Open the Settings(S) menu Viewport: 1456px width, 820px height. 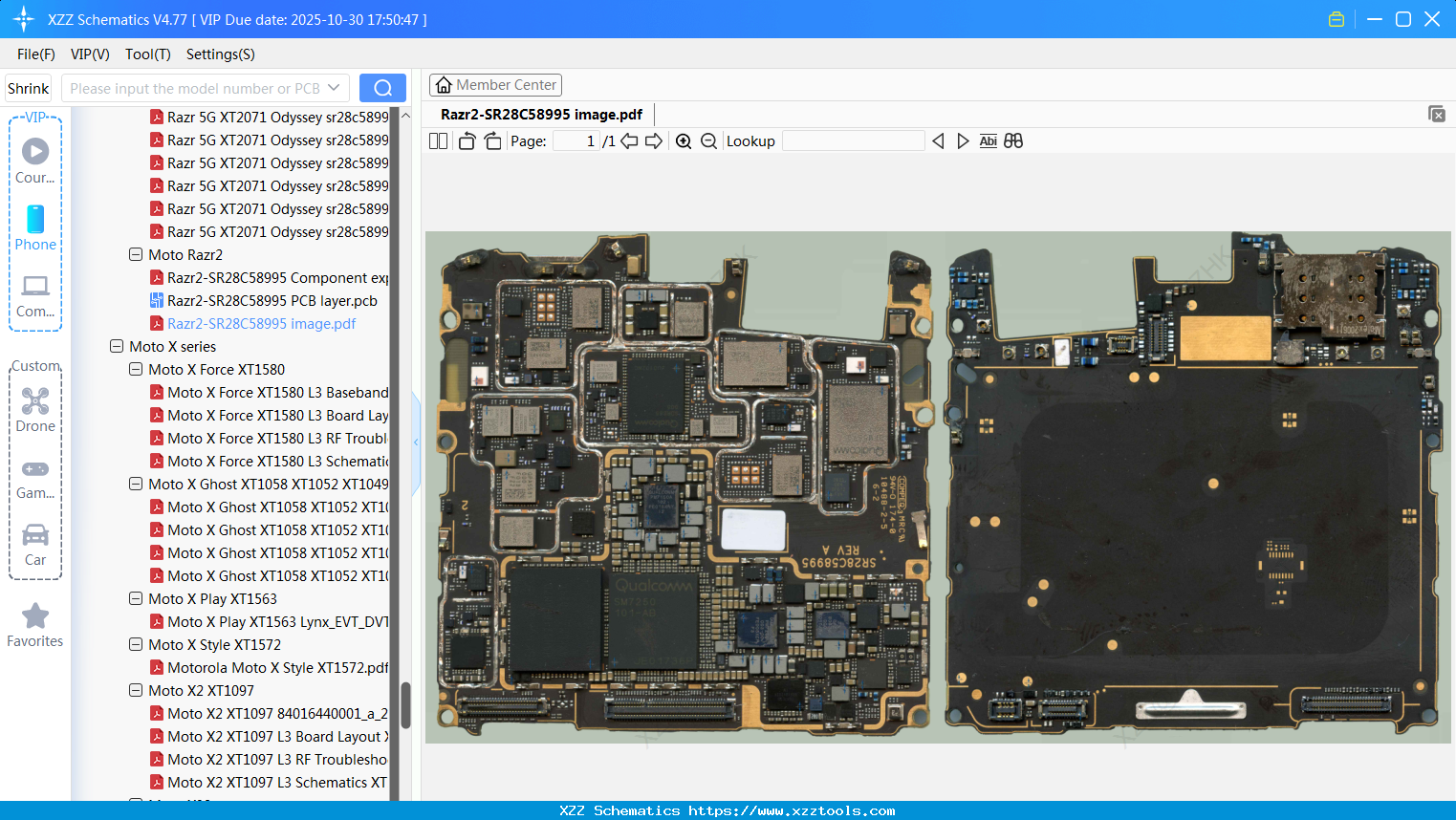click(220, 54)
